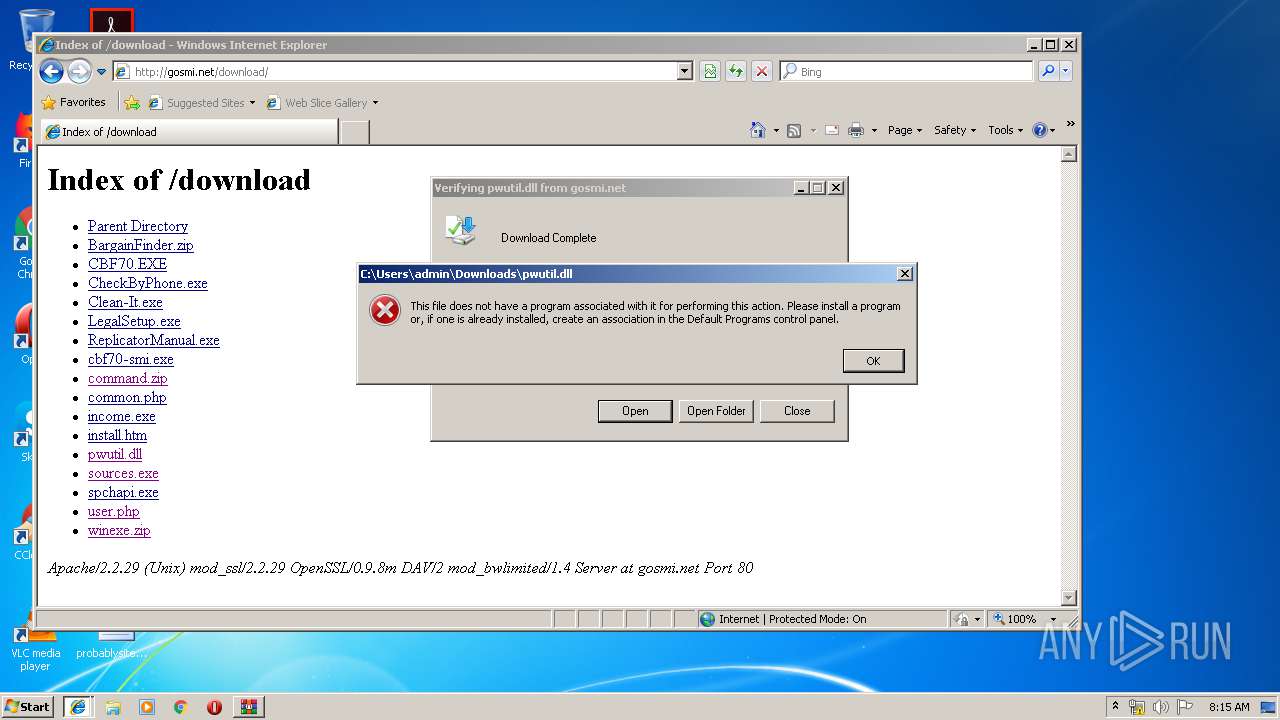1280x720 pixels.
Task: Click the Read Mail icon
Action: (831, 130)
